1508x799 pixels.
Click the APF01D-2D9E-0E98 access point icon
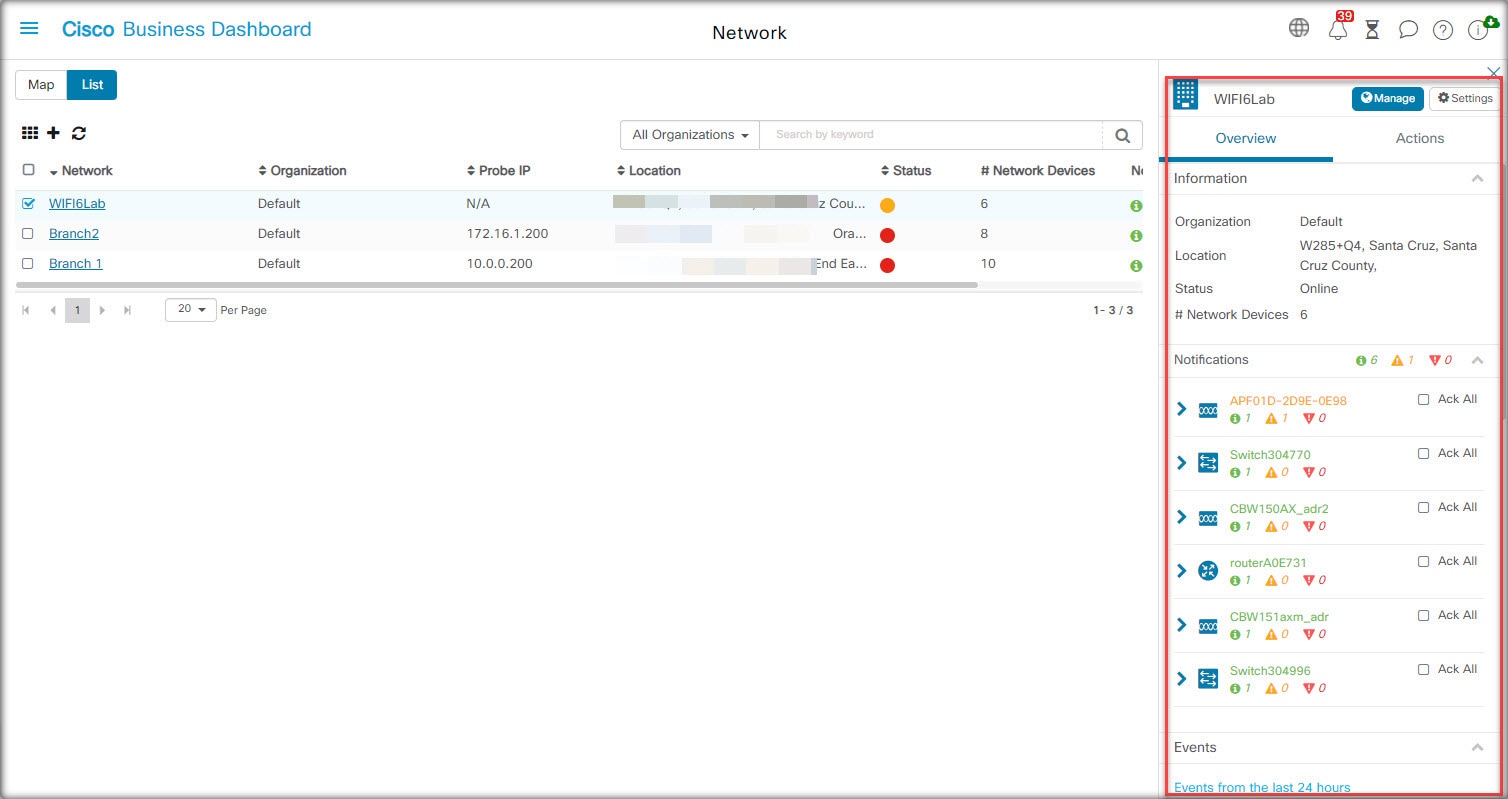1208,409
